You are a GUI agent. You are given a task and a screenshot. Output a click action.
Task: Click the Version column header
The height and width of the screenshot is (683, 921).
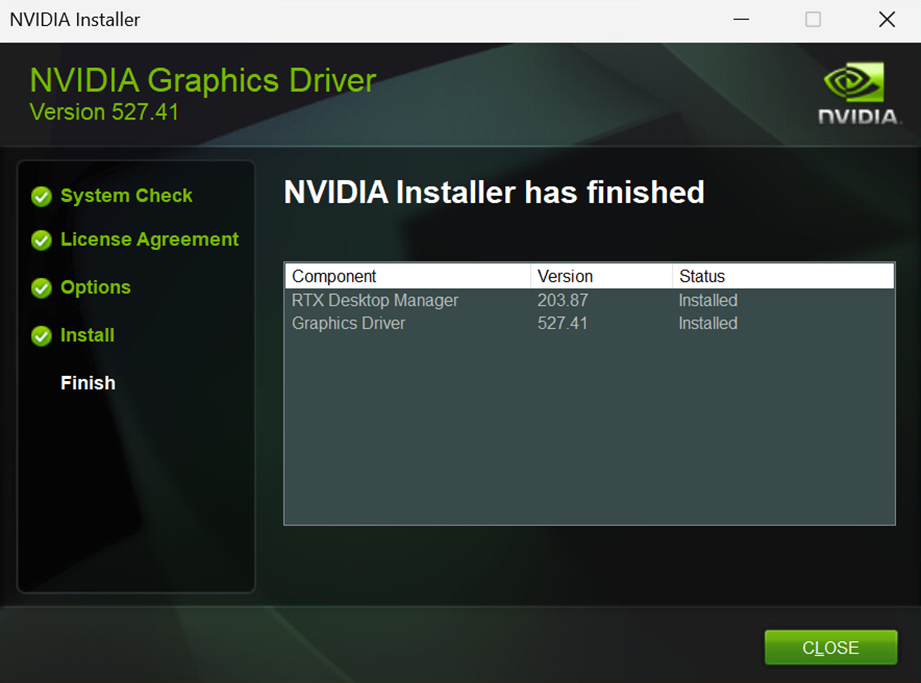[x=564, y=276]
